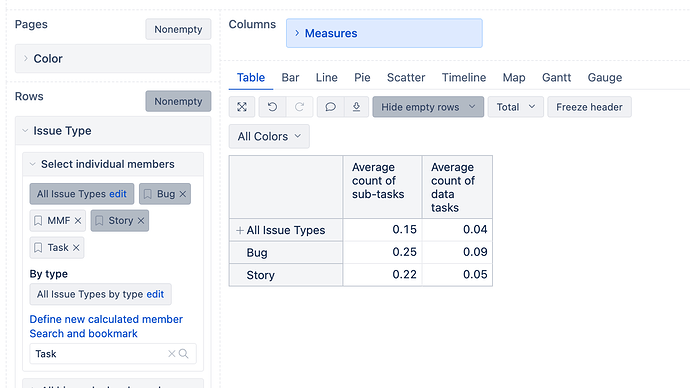Open the All Colors filter dropdown
The width and height of the screenshot is (690, 388).
pos(269,136)
